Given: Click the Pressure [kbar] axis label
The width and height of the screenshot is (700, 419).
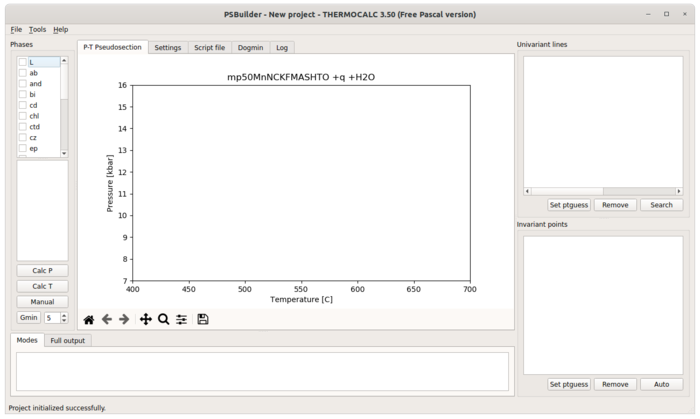Looking at the screenshot, I should pyautogui.click(x=110, y=183).
